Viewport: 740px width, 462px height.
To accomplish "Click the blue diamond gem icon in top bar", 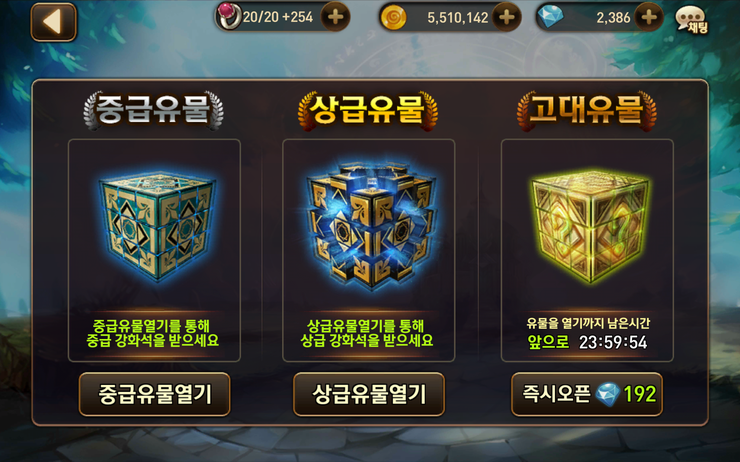I will click(x=550, y=17).
